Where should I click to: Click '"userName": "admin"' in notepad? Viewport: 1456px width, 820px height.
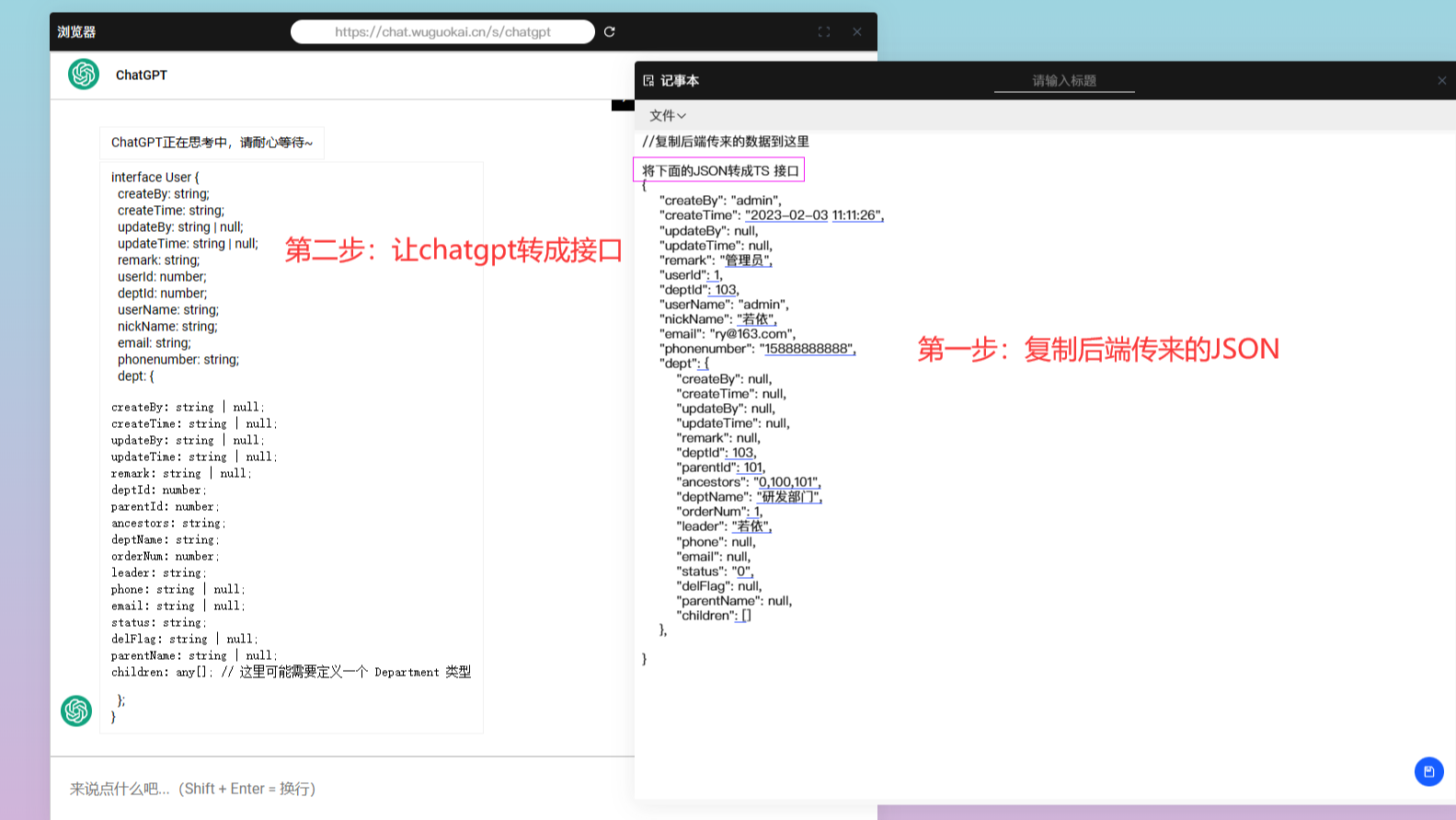click(x=724, y=304)
